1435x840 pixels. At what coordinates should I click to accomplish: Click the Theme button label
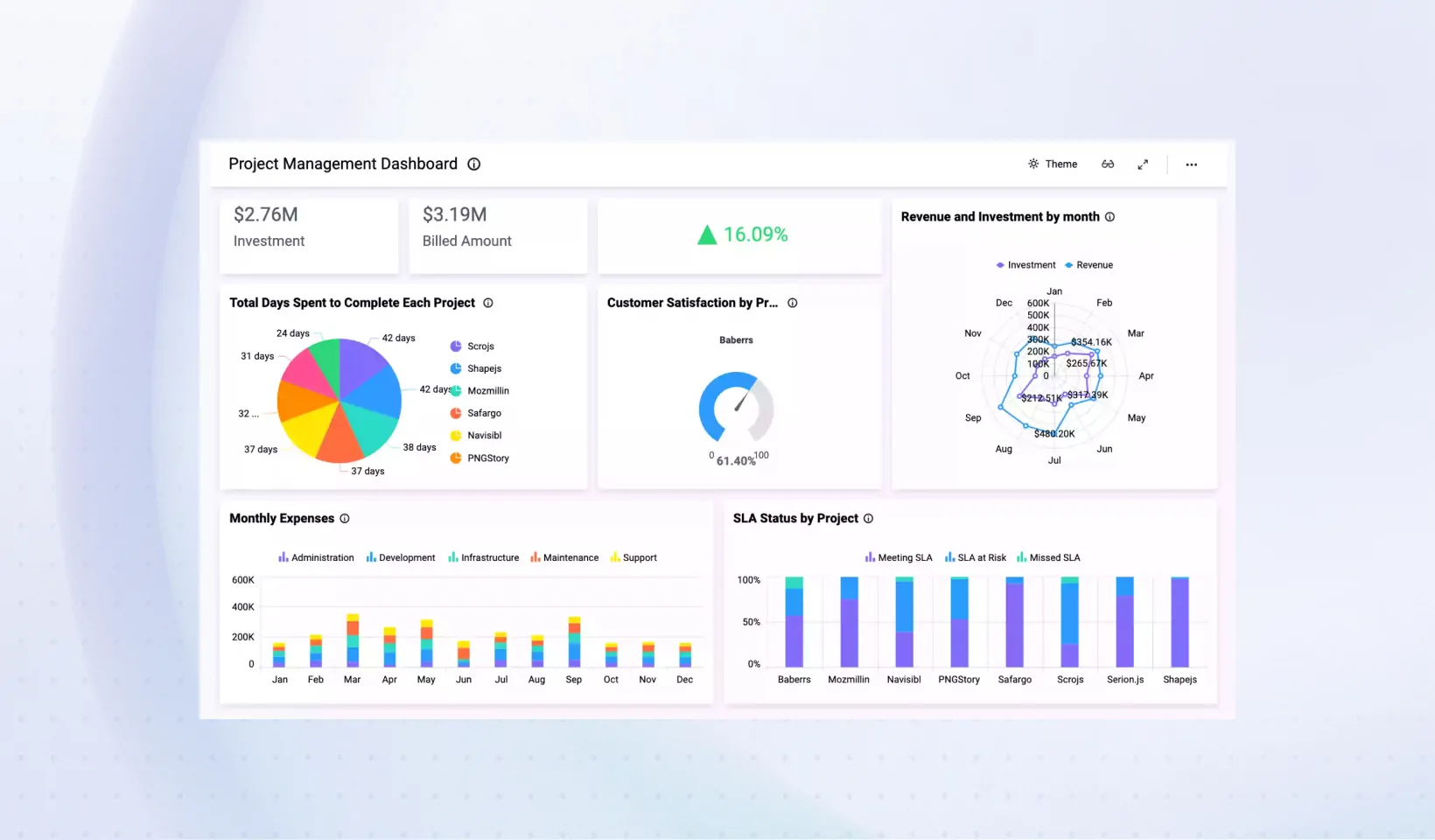pos(1060,164)
